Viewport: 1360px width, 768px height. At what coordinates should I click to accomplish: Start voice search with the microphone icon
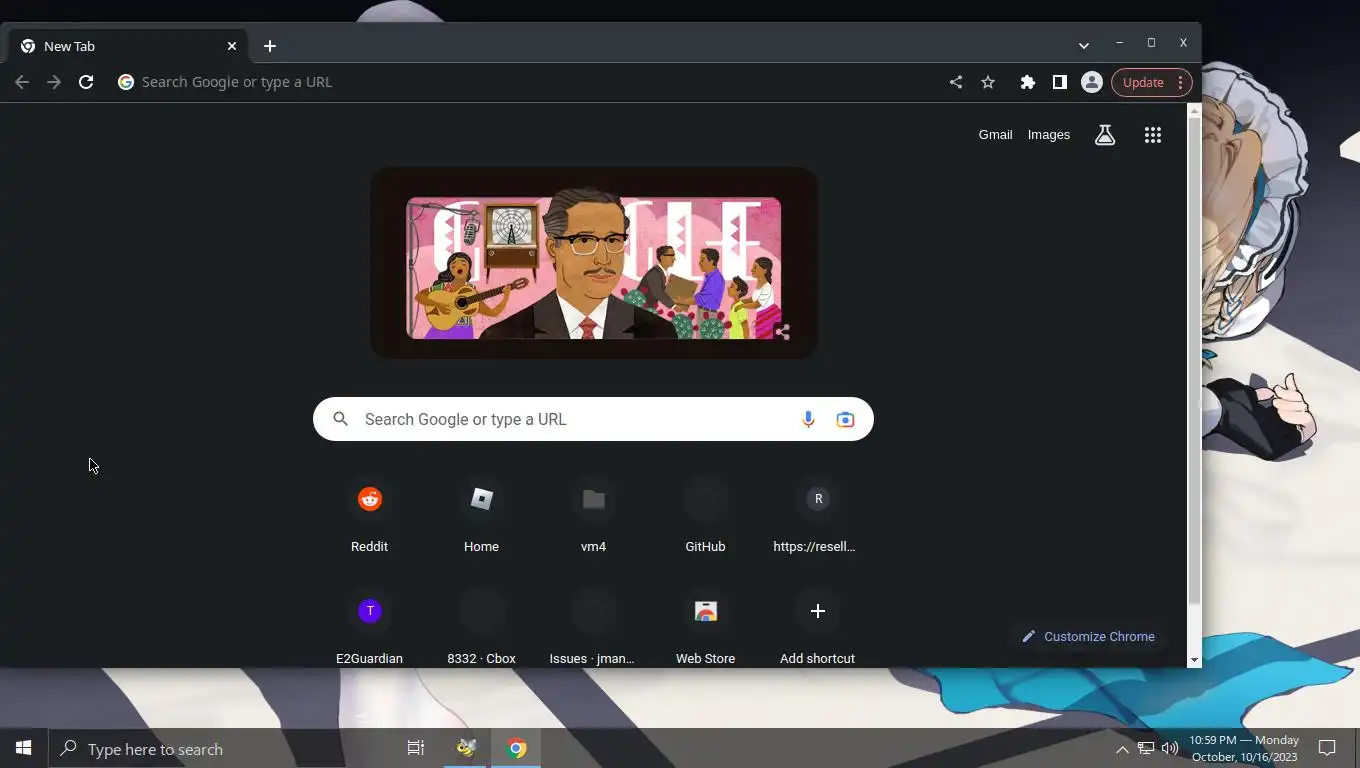tap(808, 419)
